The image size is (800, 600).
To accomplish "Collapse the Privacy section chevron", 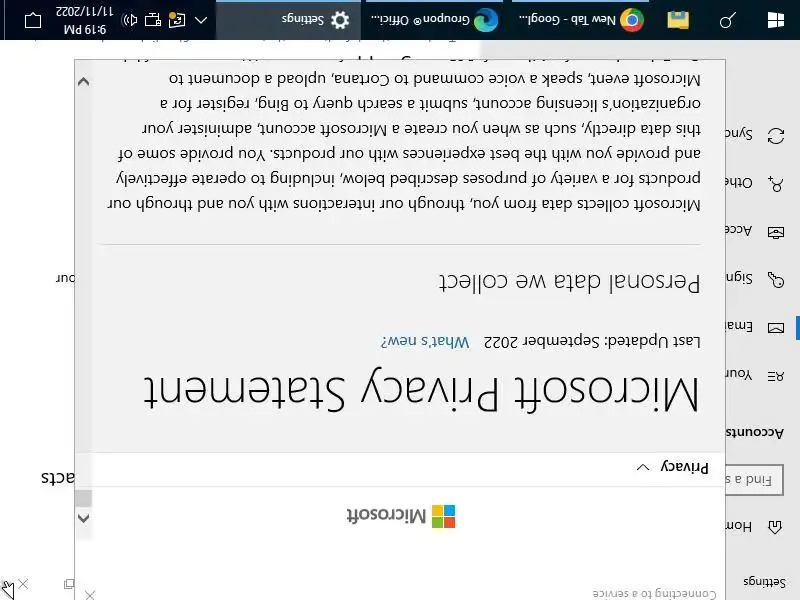I will point(643,467).
